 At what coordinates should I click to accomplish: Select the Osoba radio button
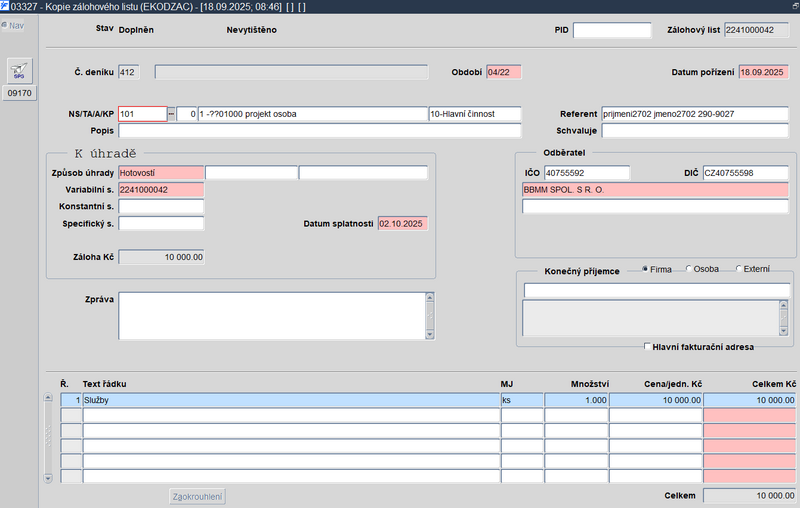688,269
